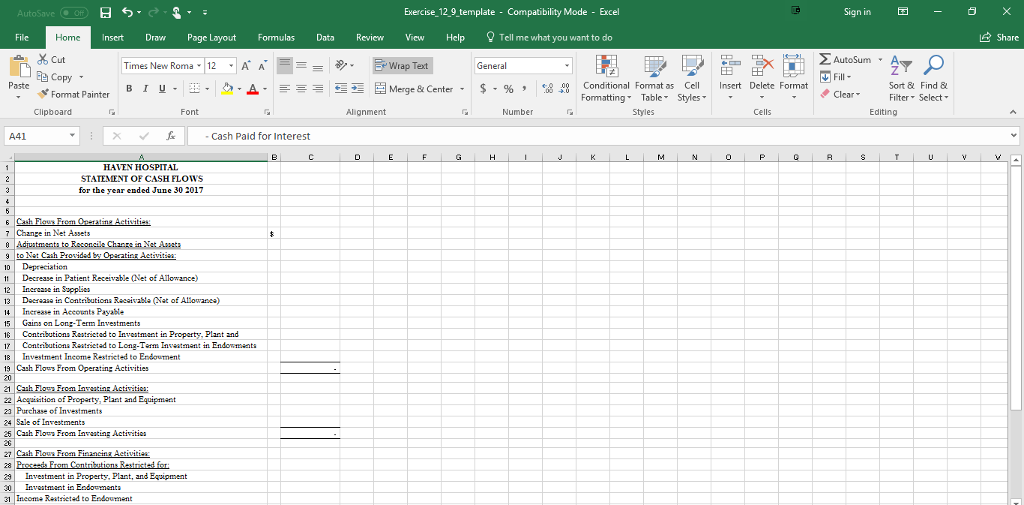Screen dimensions: 1024x505
Task: Click the Save icon in the title bar
Action: [106, 12]
